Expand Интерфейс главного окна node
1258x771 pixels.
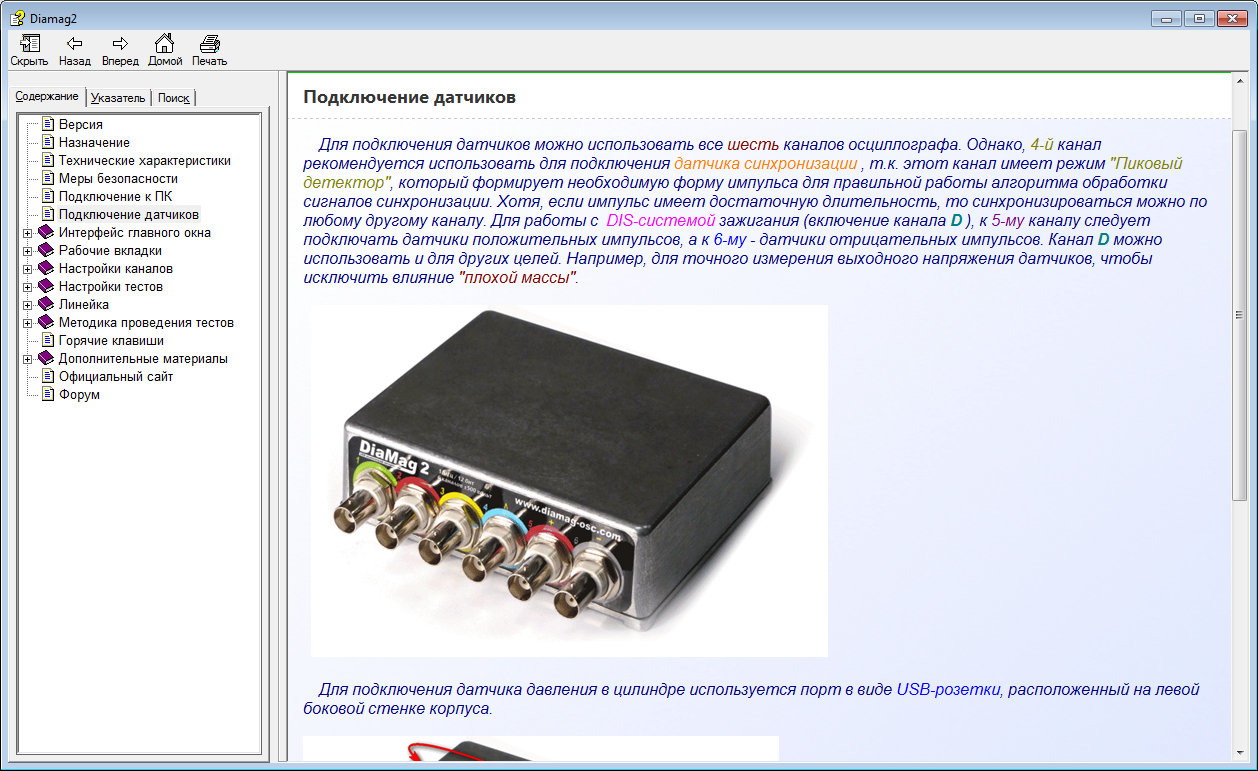coord(28,233)
